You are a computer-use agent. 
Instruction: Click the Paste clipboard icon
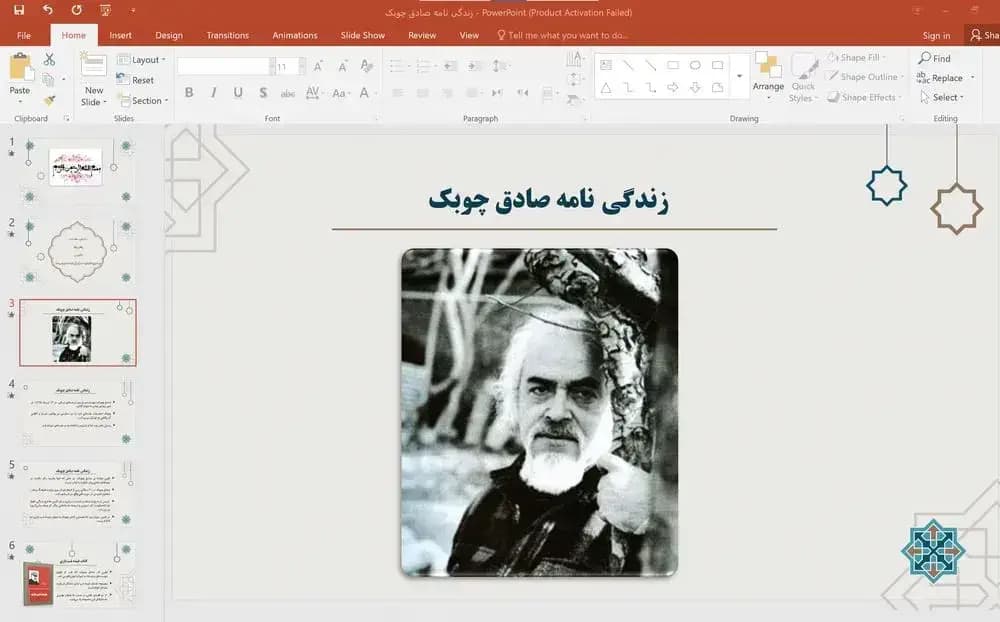(x=20, y=68)
